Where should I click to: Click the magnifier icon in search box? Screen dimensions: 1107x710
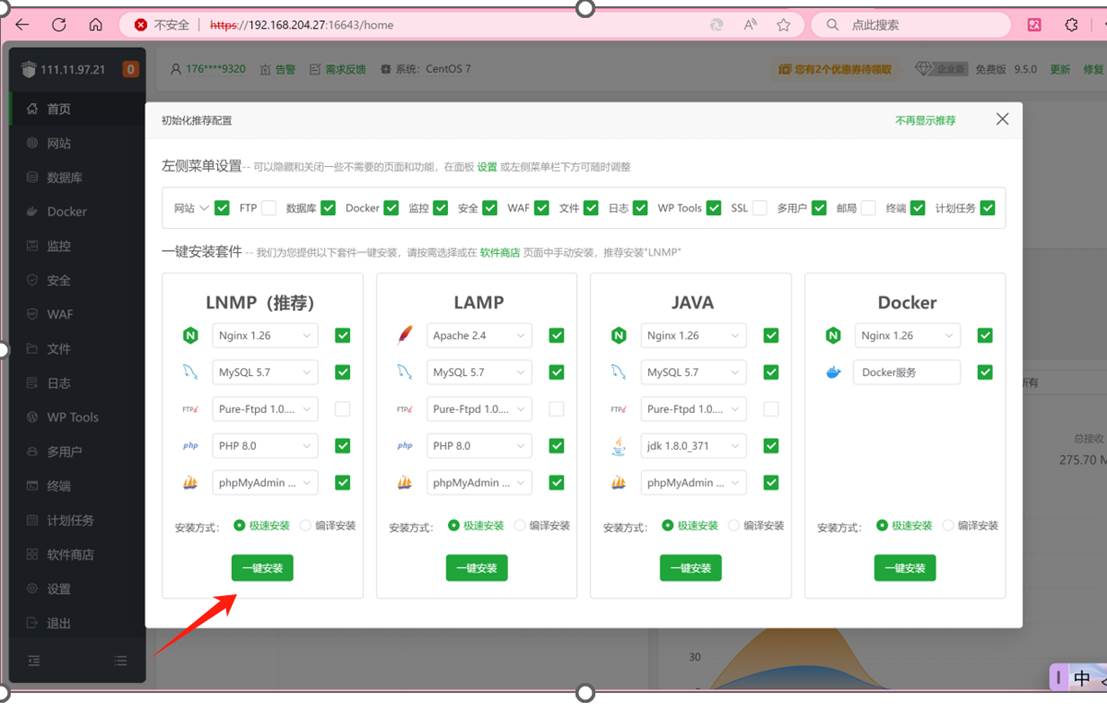click(833, 25)
